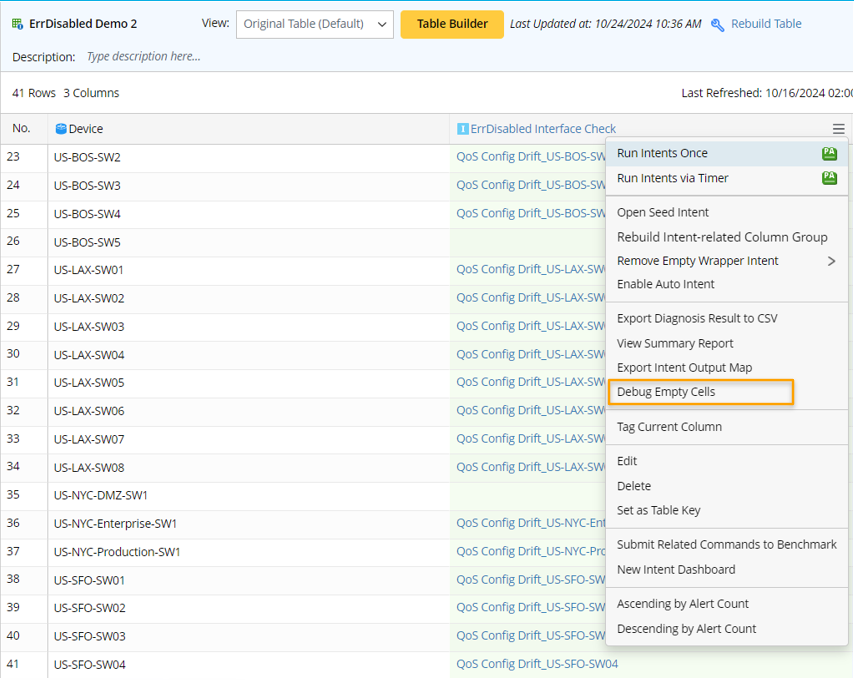Click the hamburger menu icon in column header
Image resolution: width=854 pixels, height=680 pixels.
[x=838, y=129]
